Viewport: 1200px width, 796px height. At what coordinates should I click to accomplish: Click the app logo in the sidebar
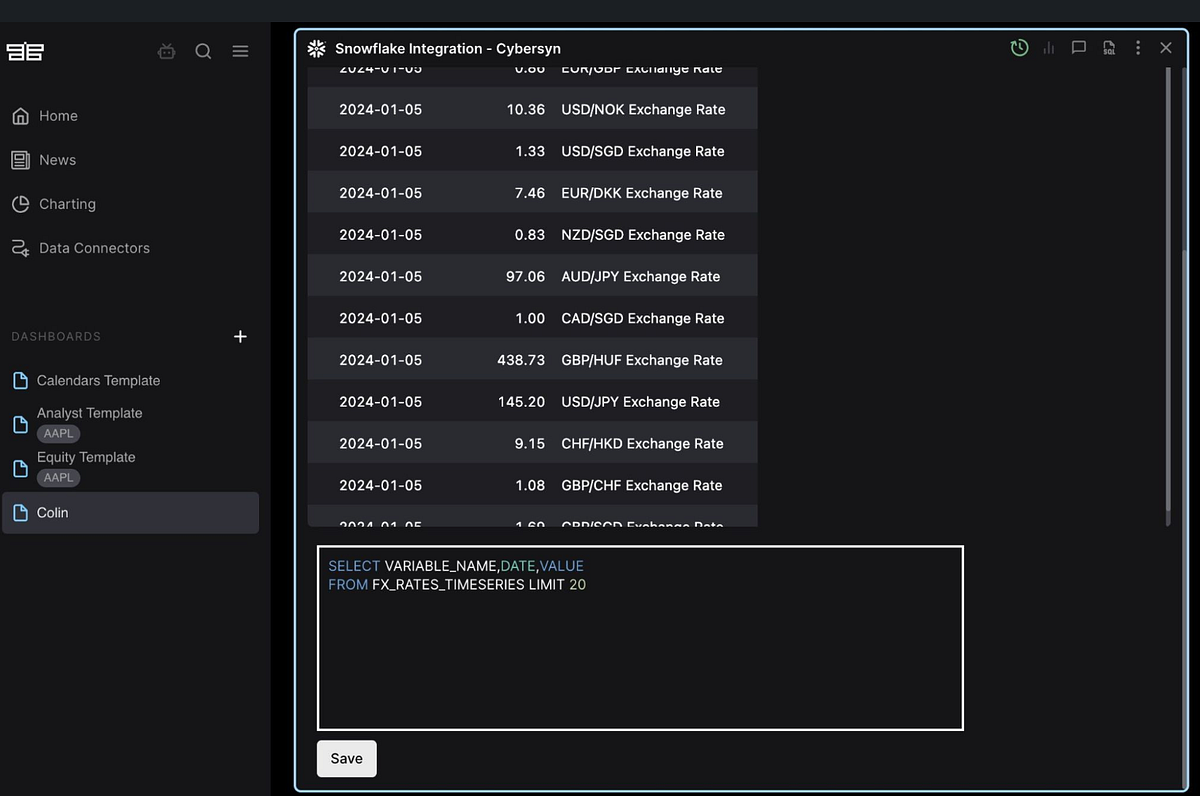[25, 51]
